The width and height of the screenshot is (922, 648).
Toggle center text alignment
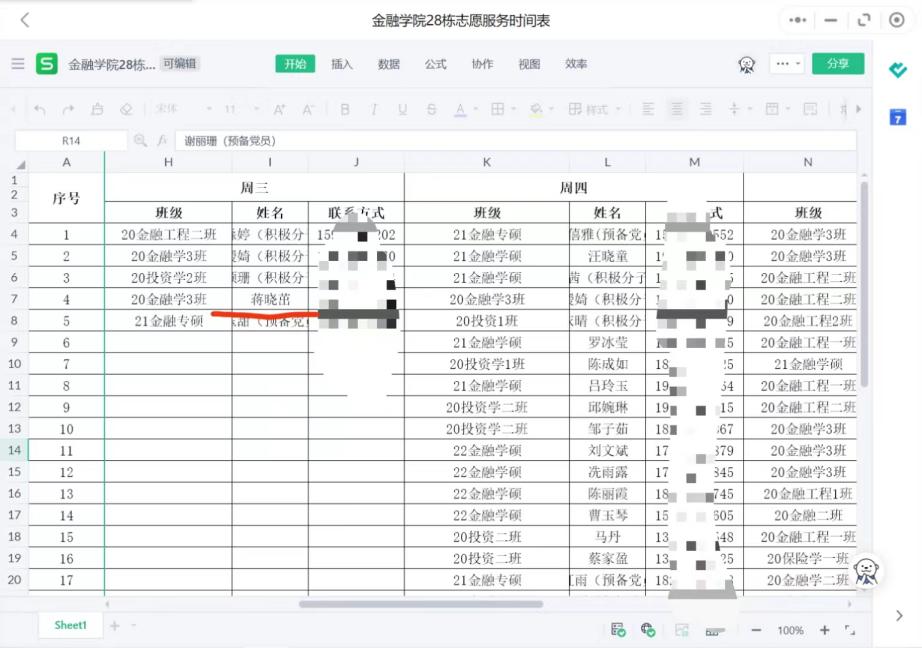677,109
